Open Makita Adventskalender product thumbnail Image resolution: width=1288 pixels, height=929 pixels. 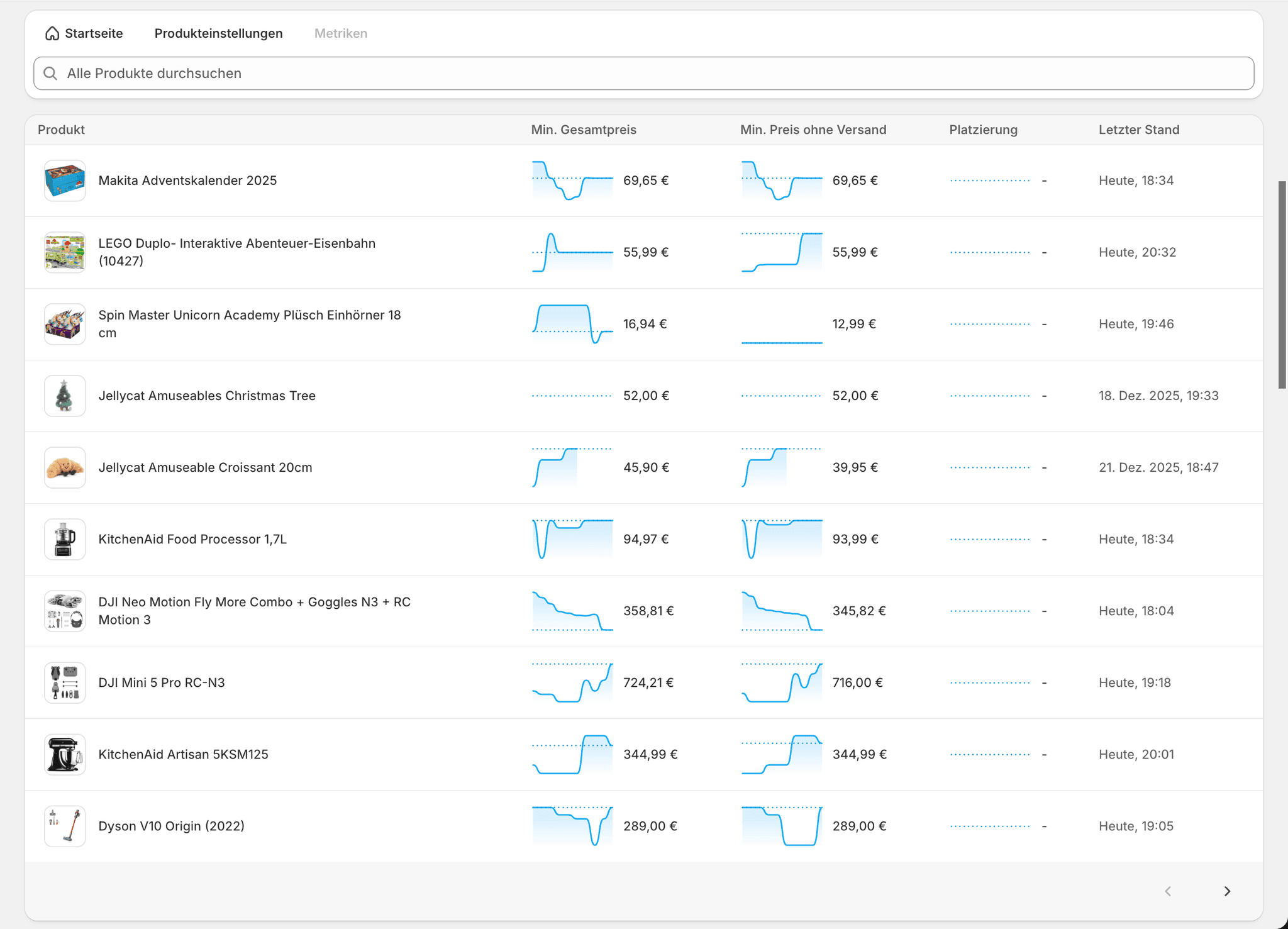[x=65, y=181]
